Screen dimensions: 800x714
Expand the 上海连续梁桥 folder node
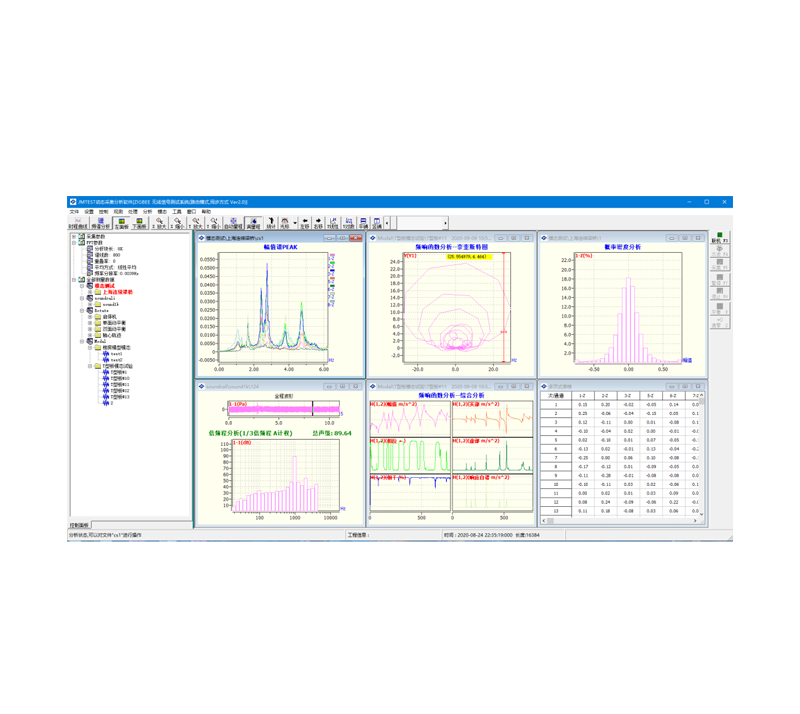(x=90, y=292)
